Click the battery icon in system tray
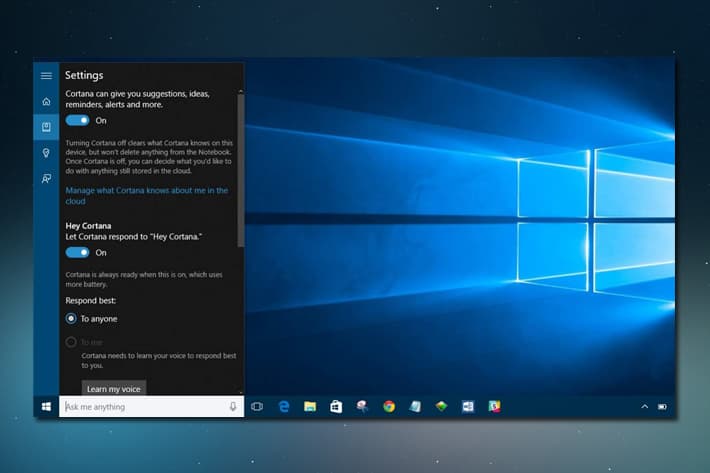710x473 pixels. pos(662,406)
